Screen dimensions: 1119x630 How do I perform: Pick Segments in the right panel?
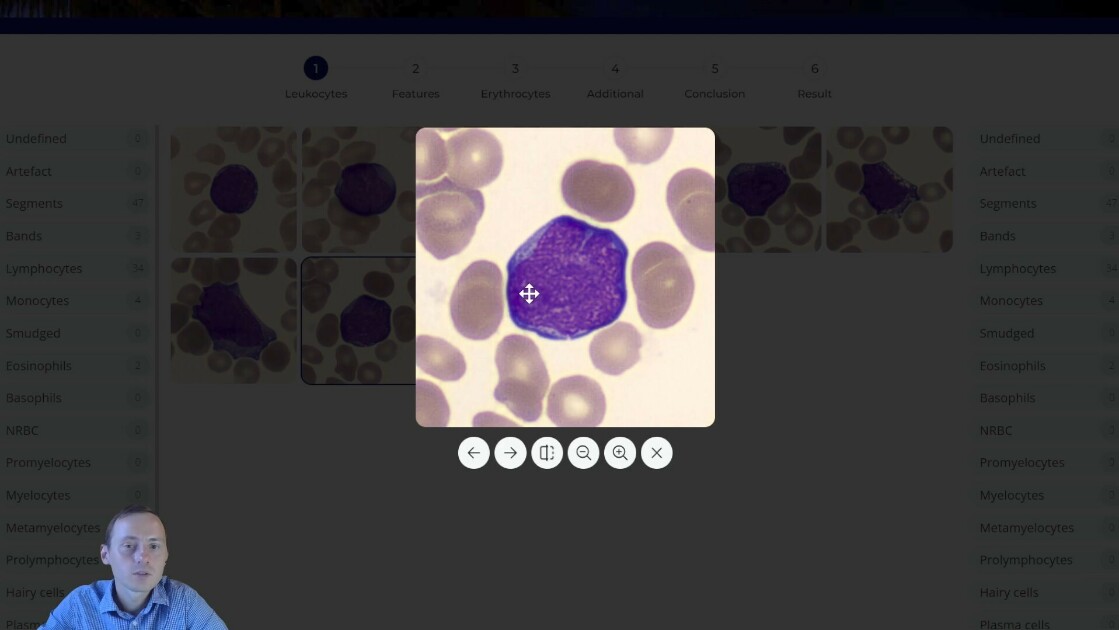click(x=1008, y=204)
